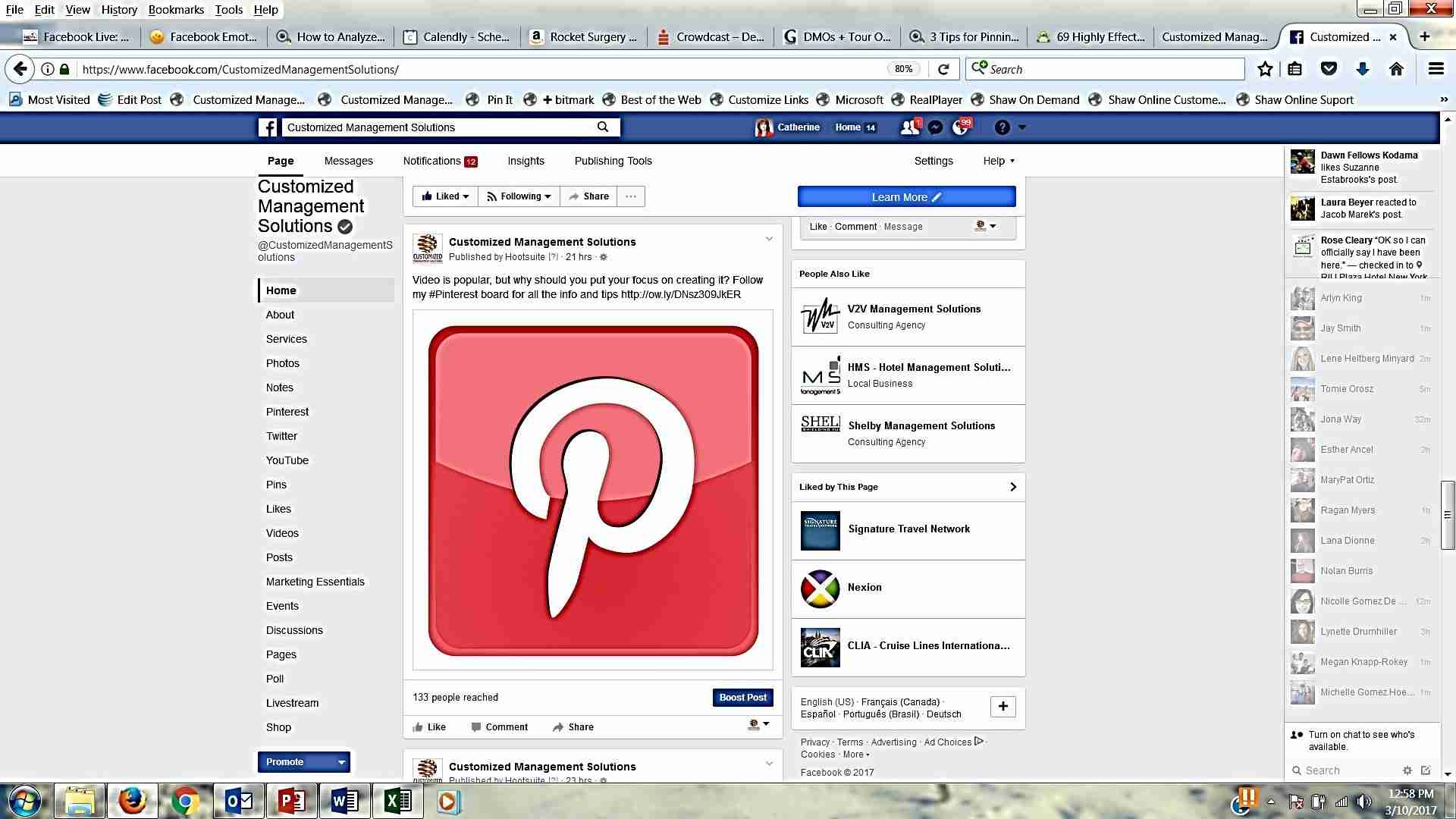Click the Learn More button

tap(906, 197)
